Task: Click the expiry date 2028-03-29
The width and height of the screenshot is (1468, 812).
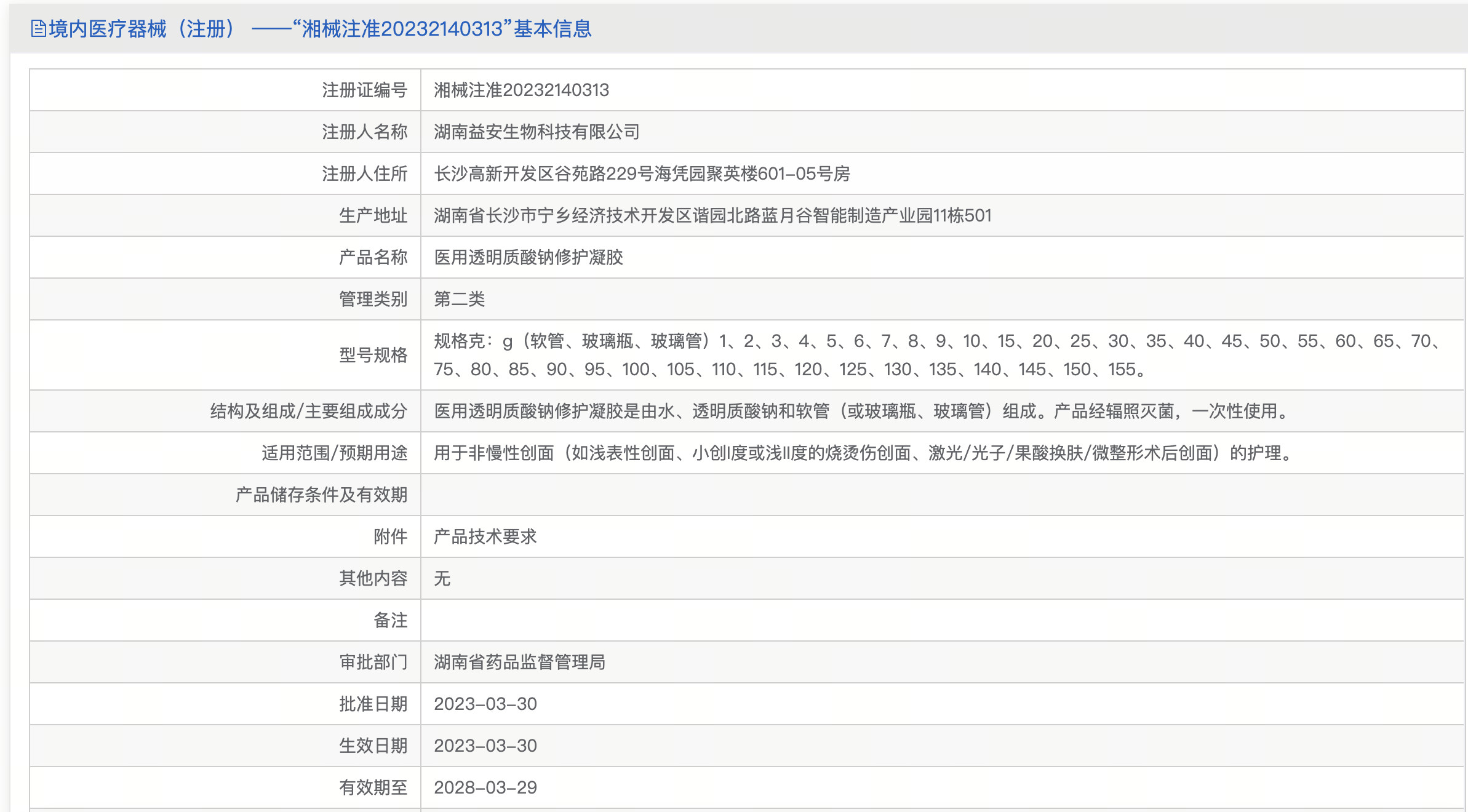Action: (485, 788)
